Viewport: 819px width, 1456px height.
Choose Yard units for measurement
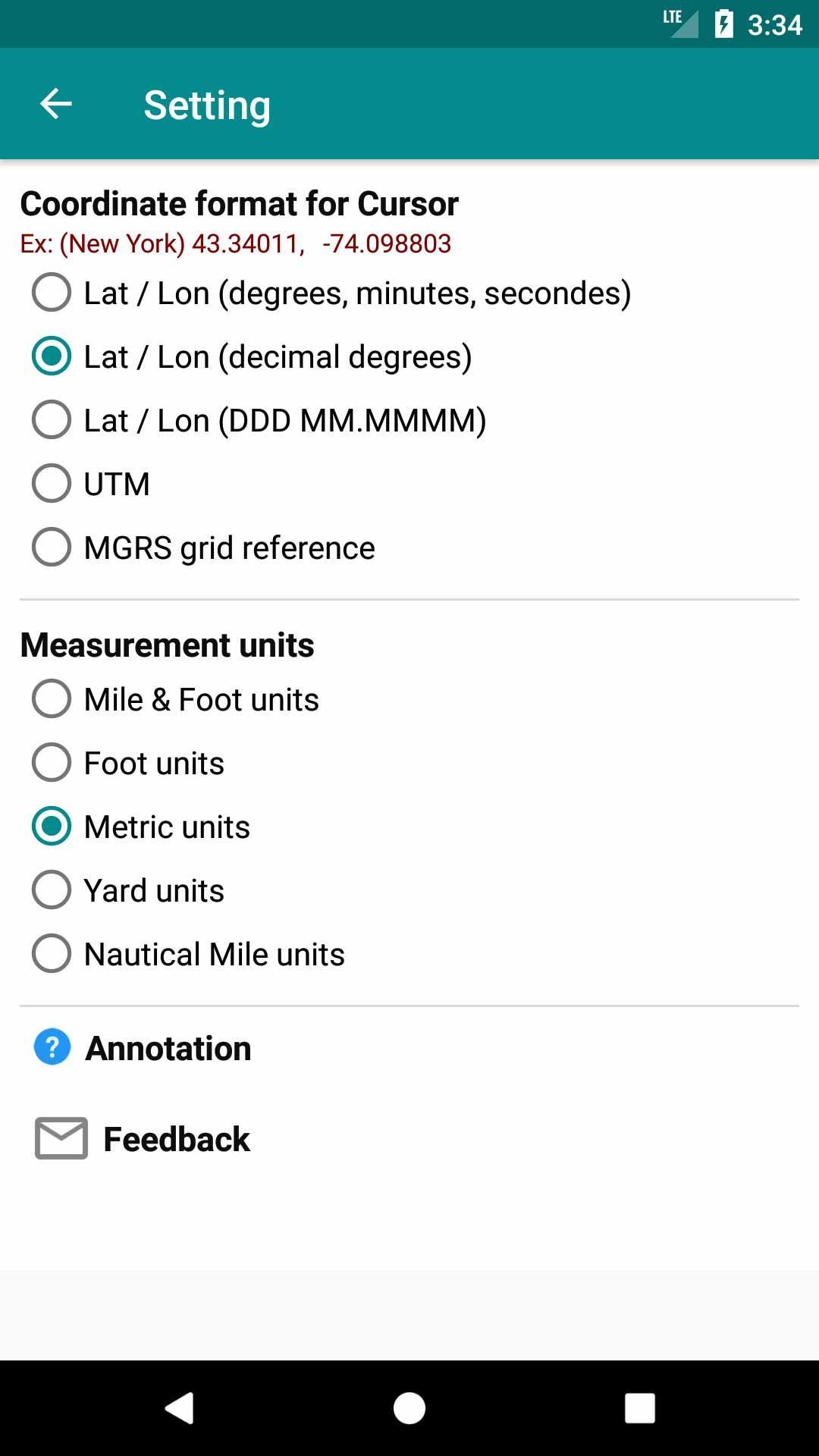(x=52, y=890)
